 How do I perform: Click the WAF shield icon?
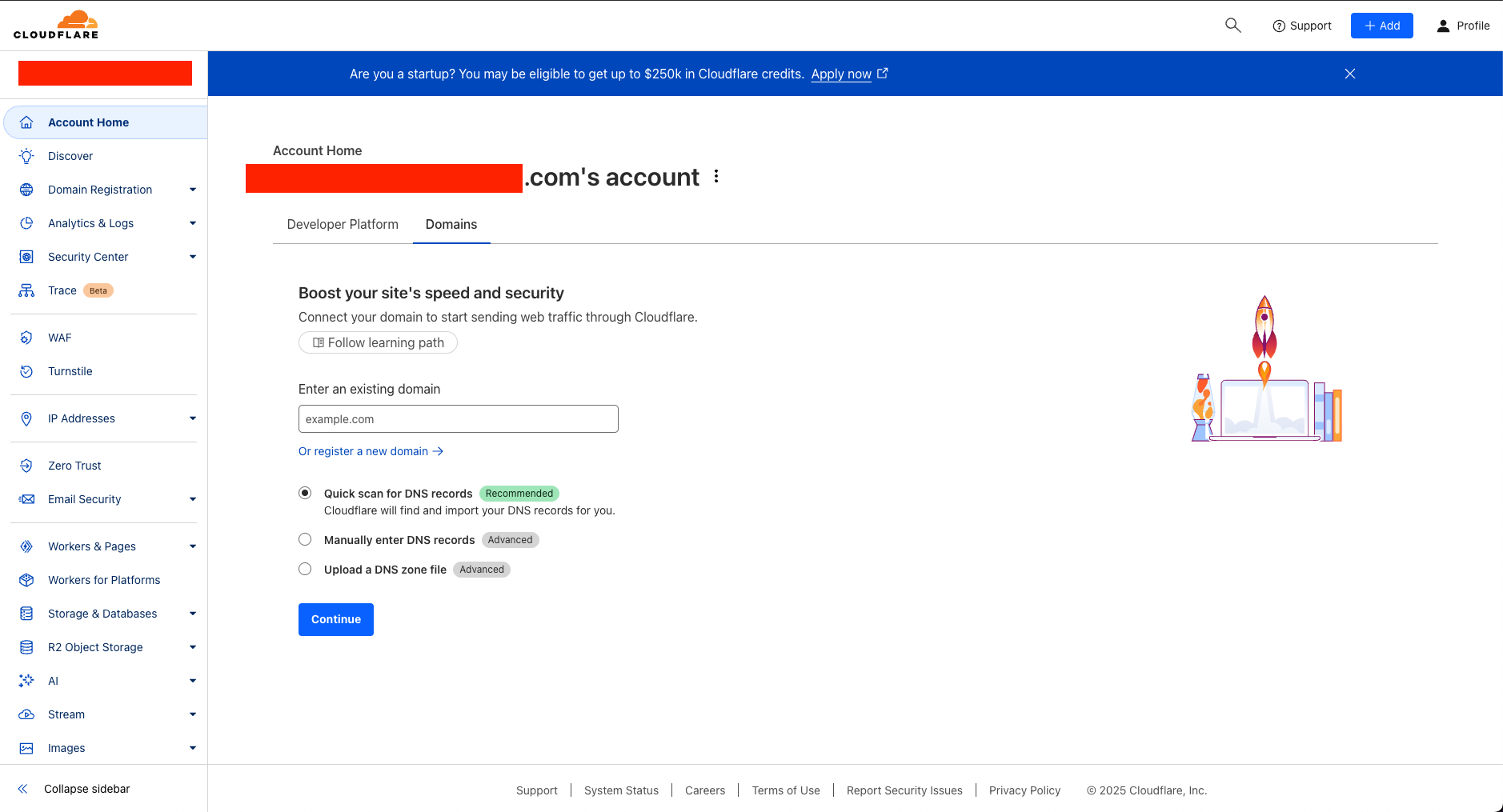[26, 338]
